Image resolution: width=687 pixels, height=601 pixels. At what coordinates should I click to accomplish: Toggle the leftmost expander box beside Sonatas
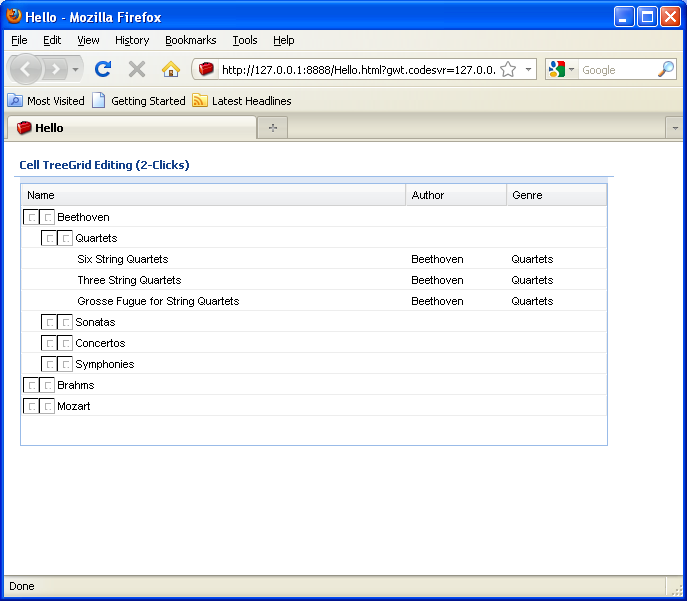(50, 323)
